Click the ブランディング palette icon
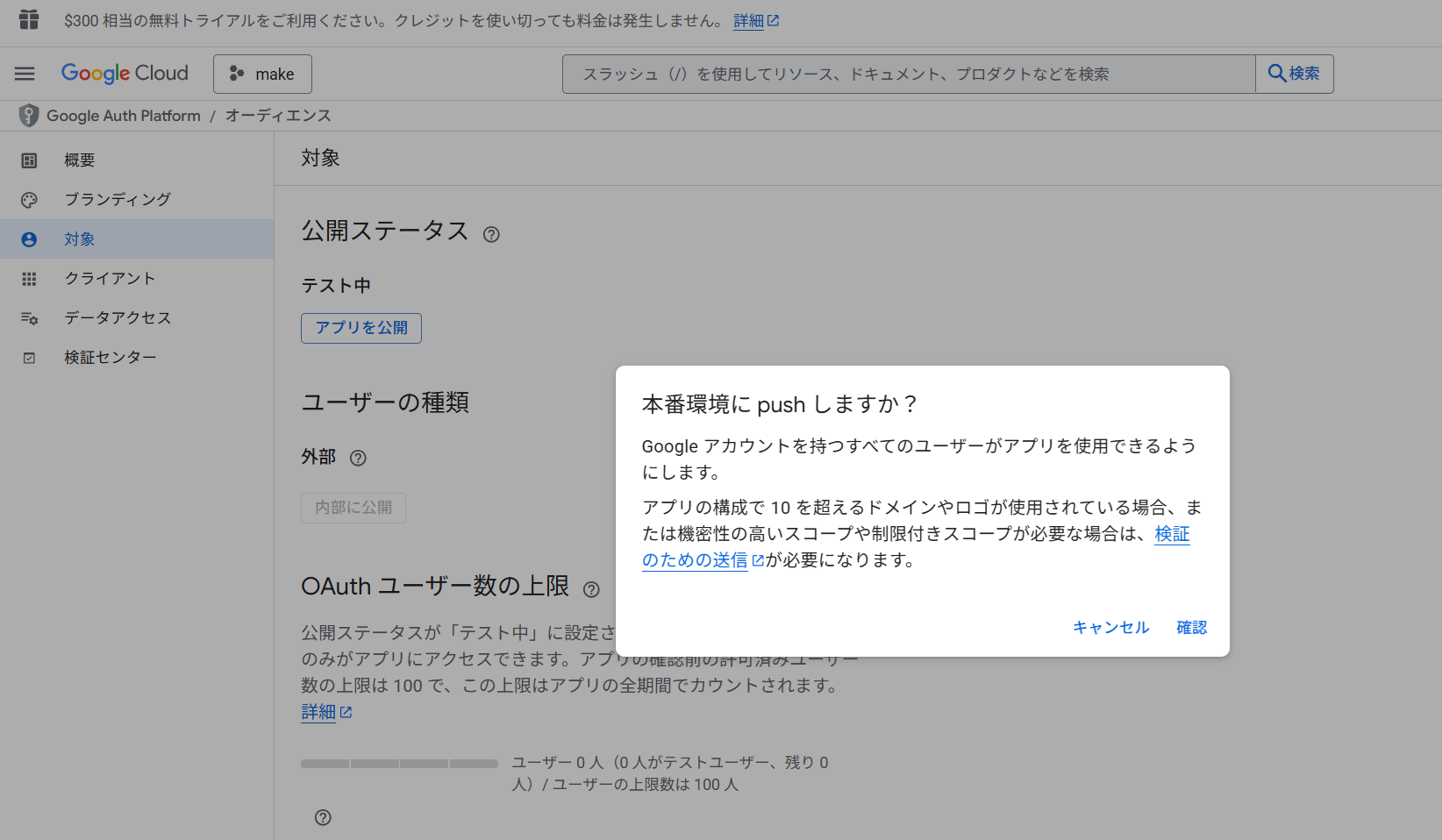This screenshot has width=1442, height=840. coord(29,200)
